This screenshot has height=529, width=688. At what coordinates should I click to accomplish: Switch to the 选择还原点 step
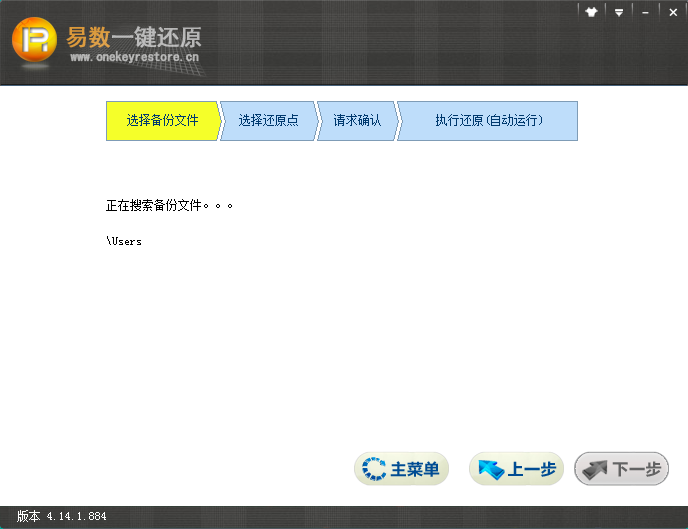tap(268, 121)
